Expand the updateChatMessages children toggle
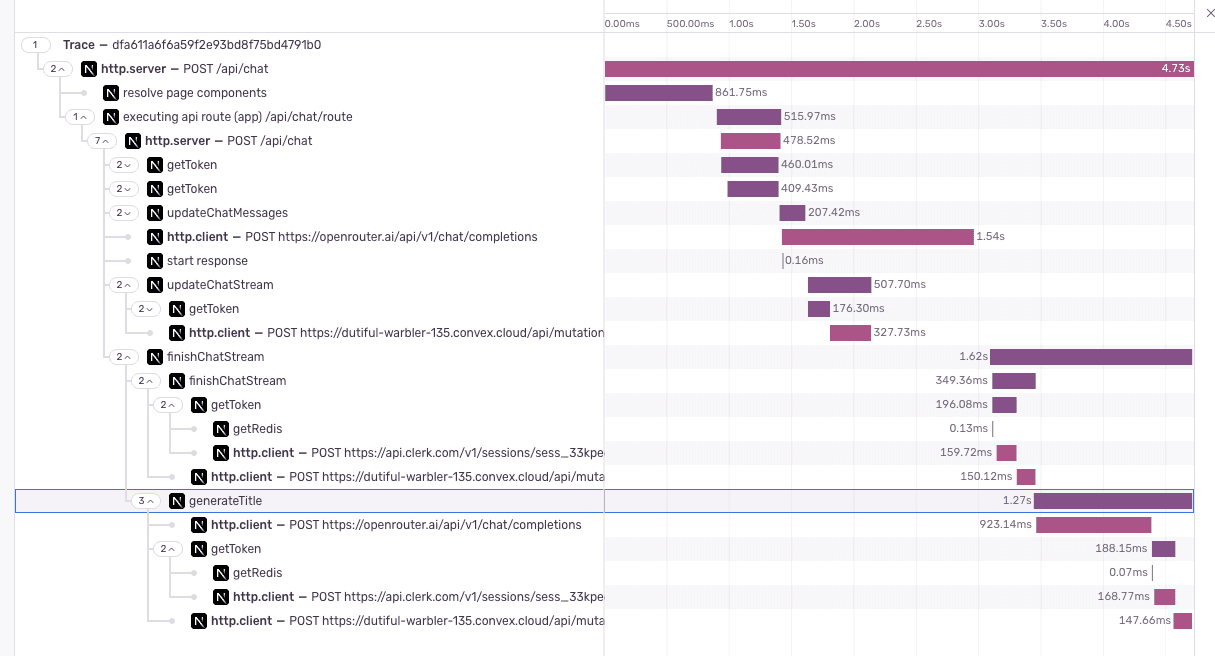The image size is (1215, 656). 124,213
